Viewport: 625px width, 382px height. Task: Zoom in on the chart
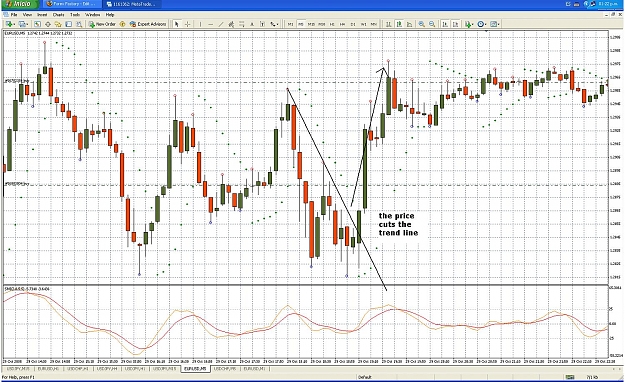coord(422,24)
